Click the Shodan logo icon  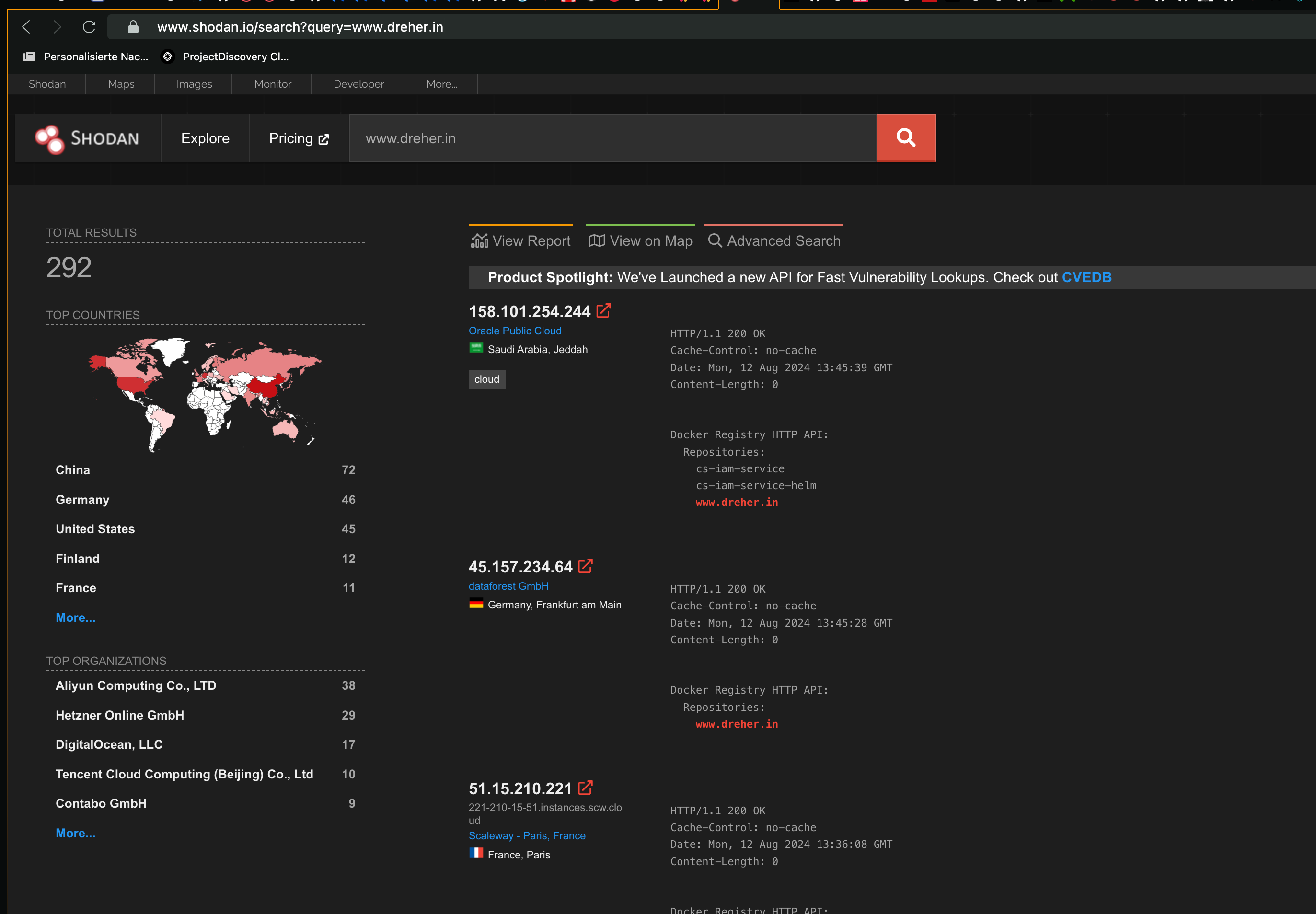tap(49, 139)
